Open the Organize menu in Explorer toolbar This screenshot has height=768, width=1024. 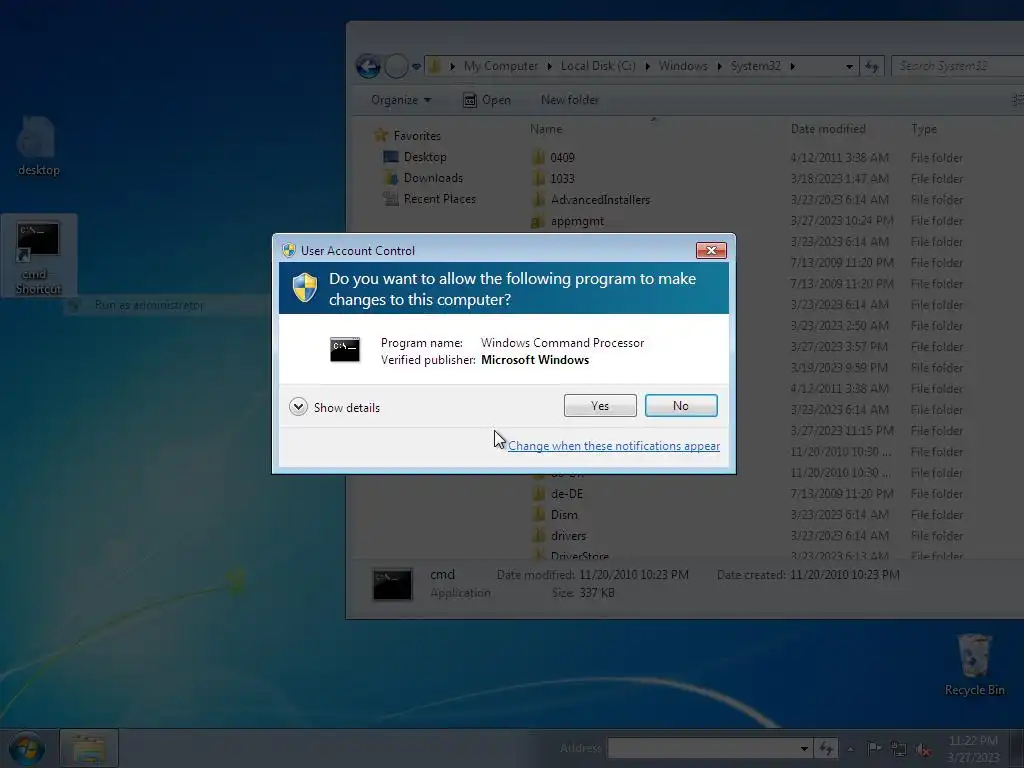tap(401, 100)
